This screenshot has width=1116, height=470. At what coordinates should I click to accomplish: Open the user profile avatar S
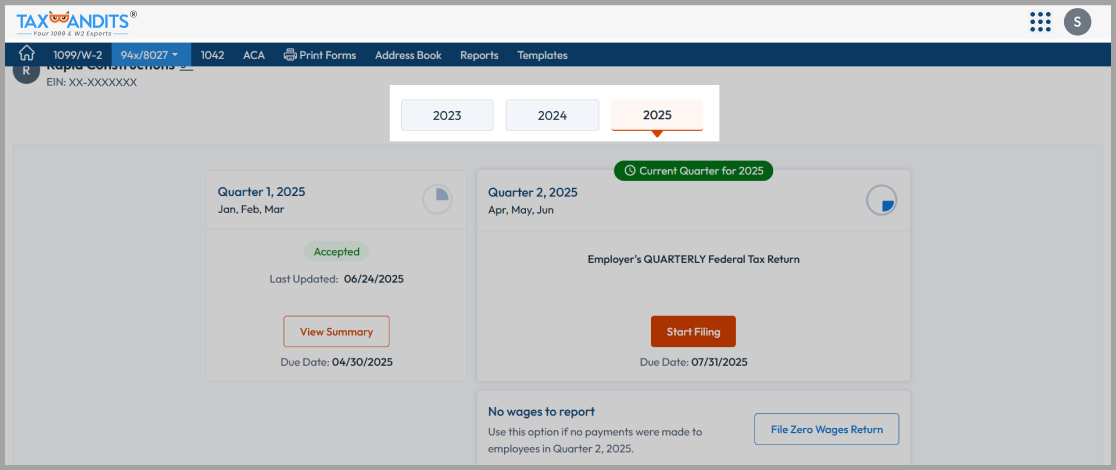click(1077, 22)
